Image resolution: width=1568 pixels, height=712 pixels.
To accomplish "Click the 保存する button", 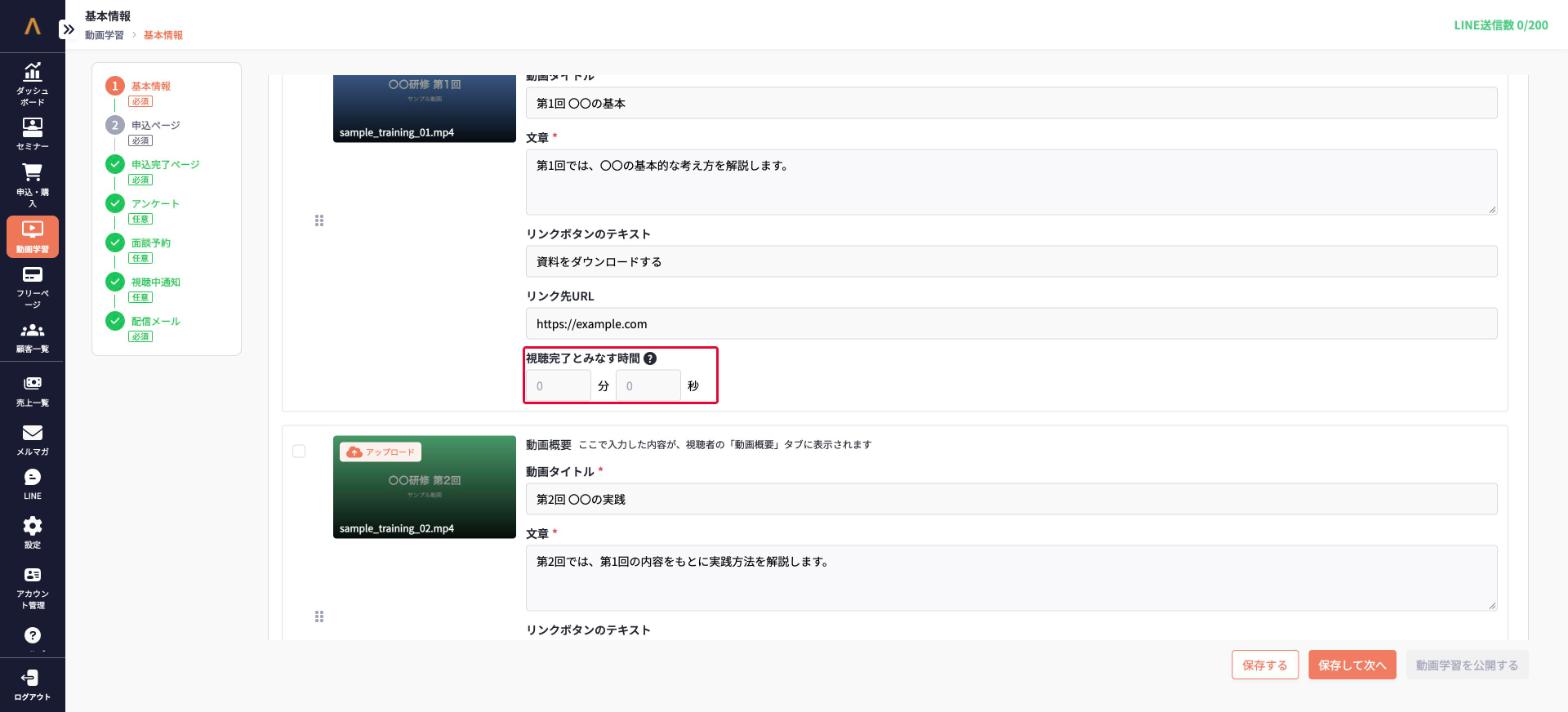I will 1265,665.
